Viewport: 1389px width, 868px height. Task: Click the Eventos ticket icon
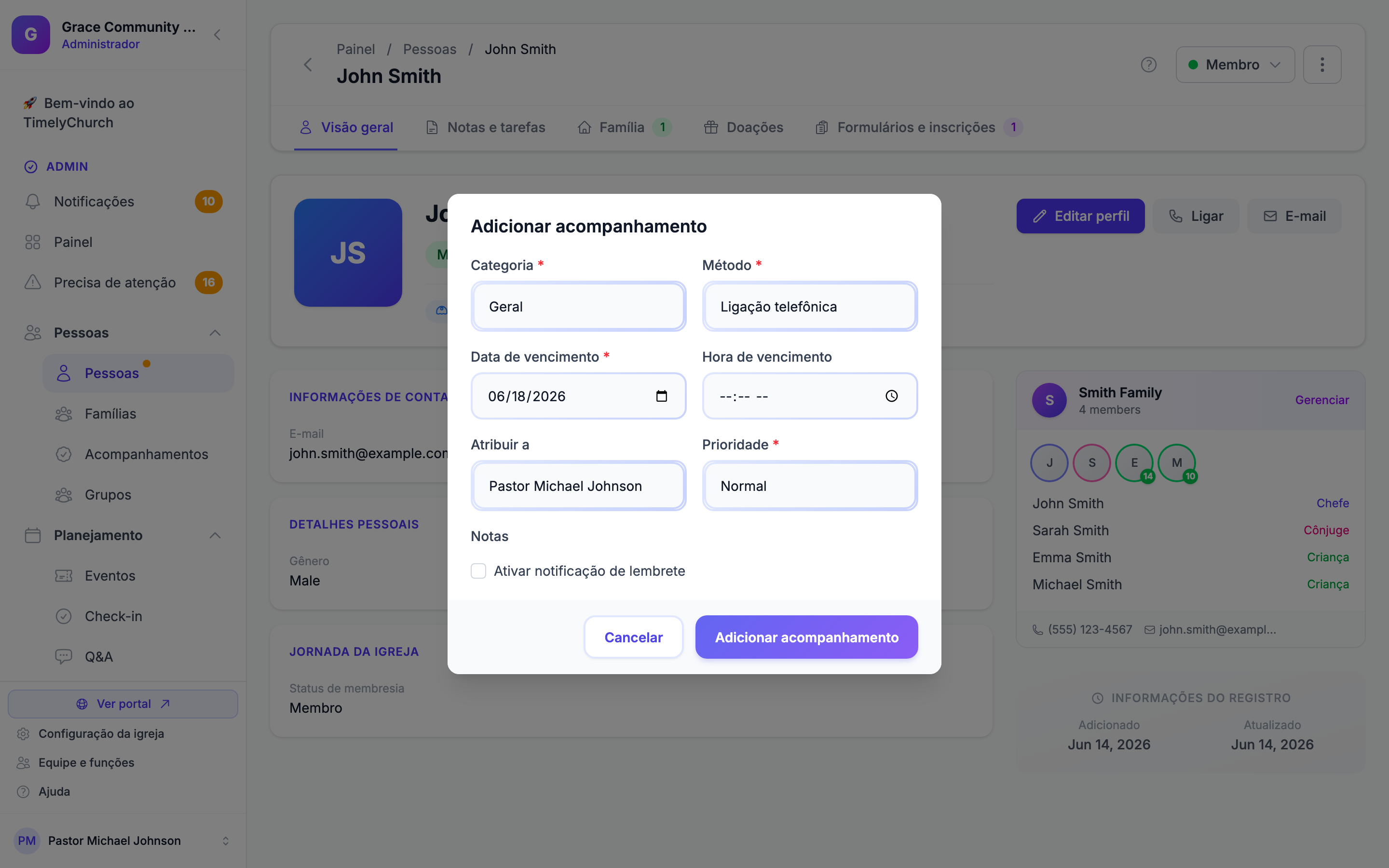pyautogui.click(x=64, y=576)
